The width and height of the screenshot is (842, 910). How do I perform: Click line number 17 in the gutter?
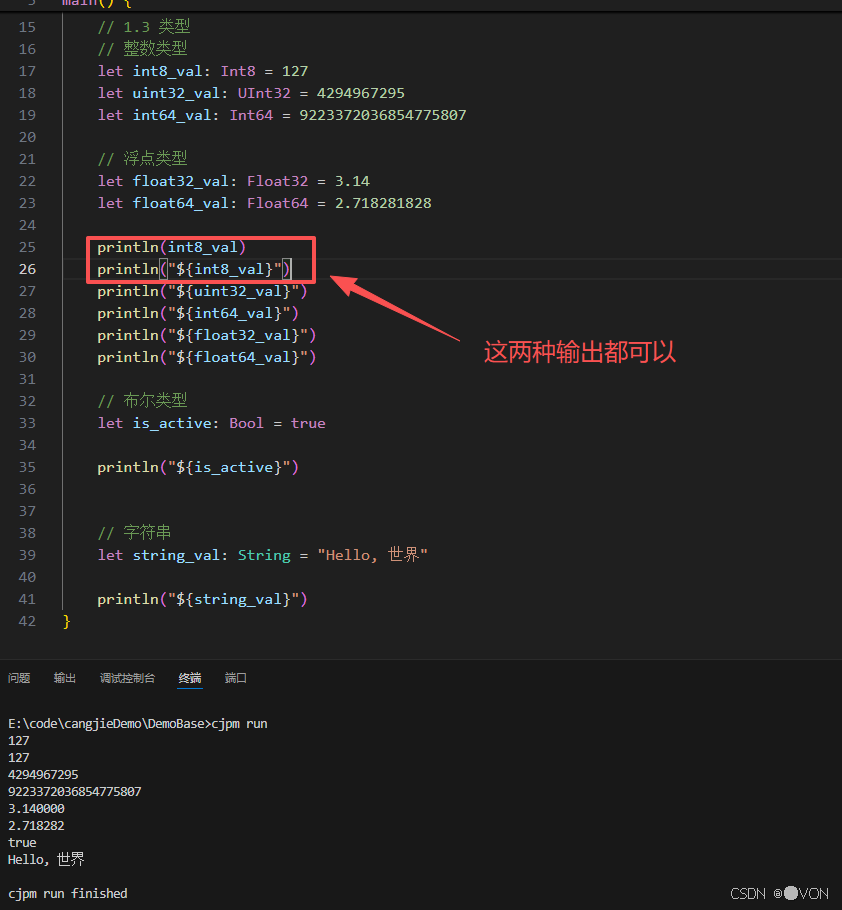point(27,71)
